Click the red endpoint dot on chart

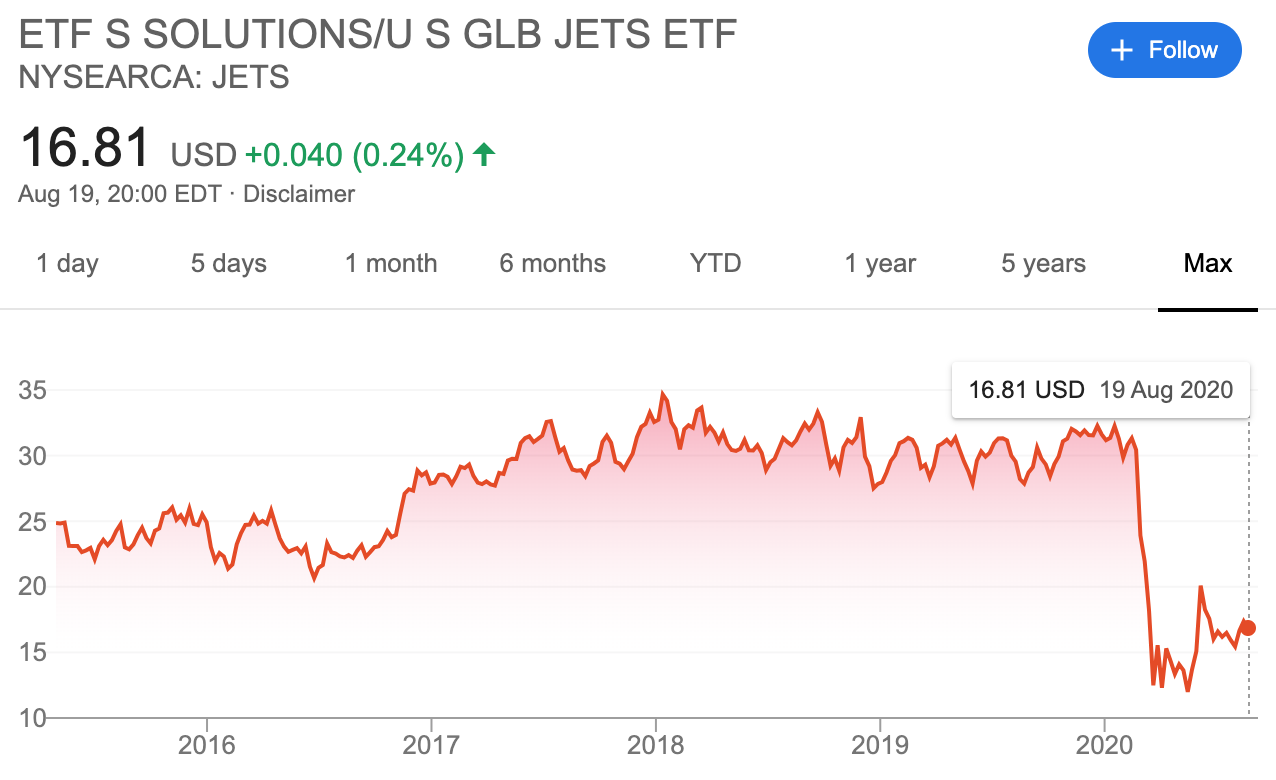point(1247,628)
